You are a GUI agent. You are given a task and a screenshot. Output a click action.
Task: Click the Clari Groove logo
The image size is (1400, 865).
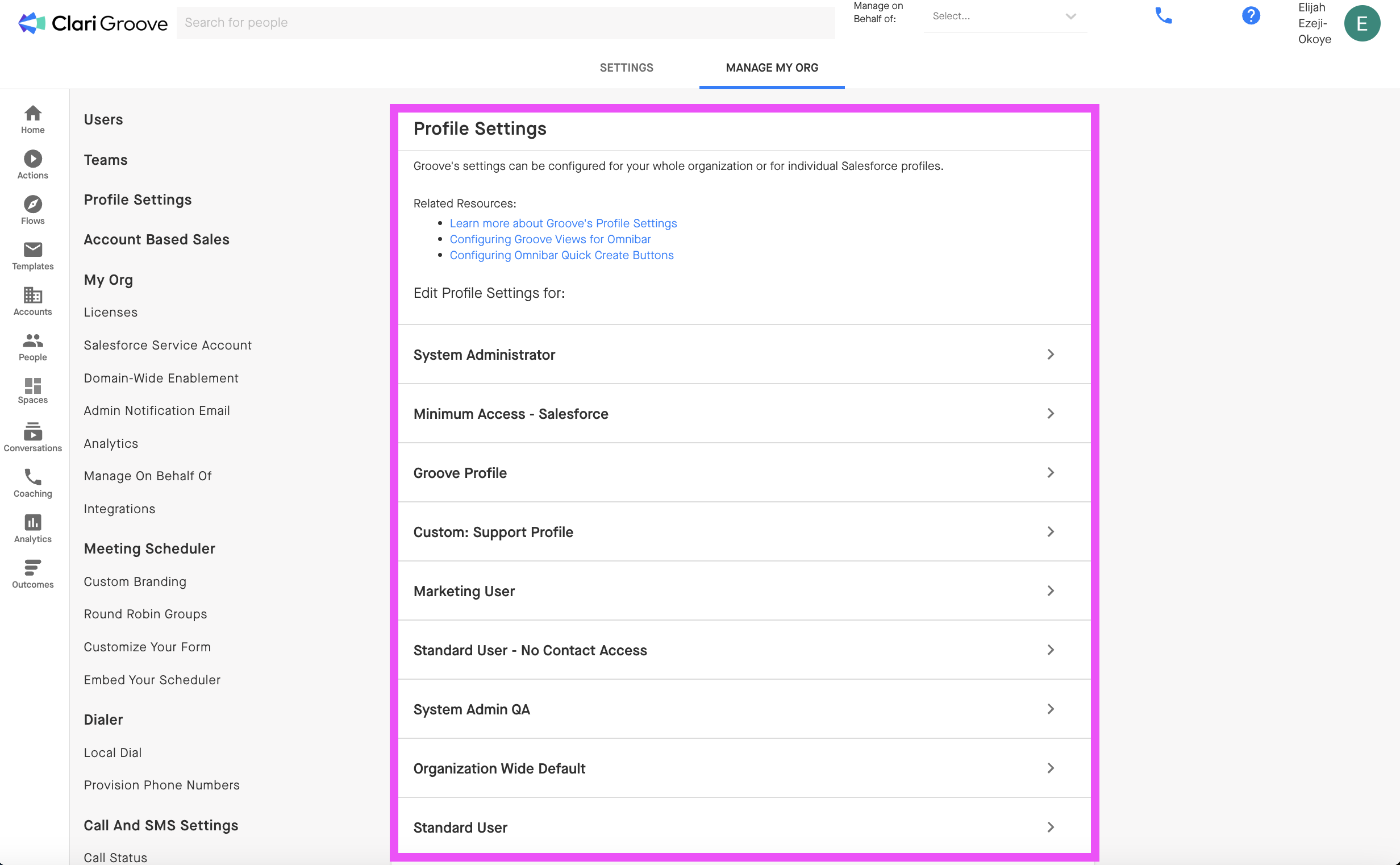(93, 23)
